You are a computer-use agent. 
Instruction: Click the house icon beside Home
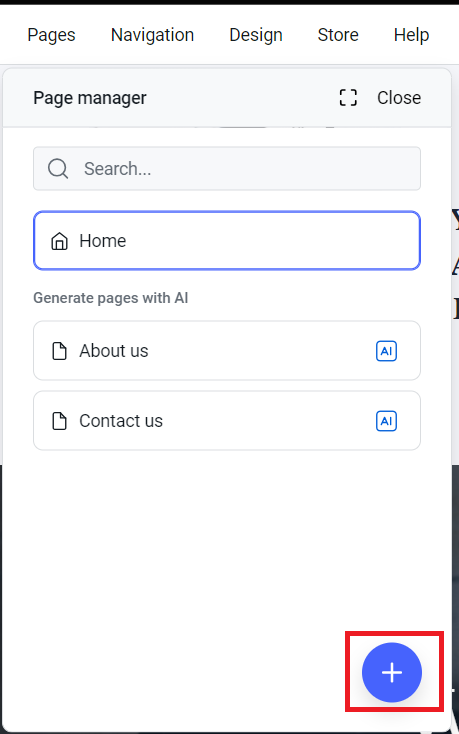pos(59,241)
